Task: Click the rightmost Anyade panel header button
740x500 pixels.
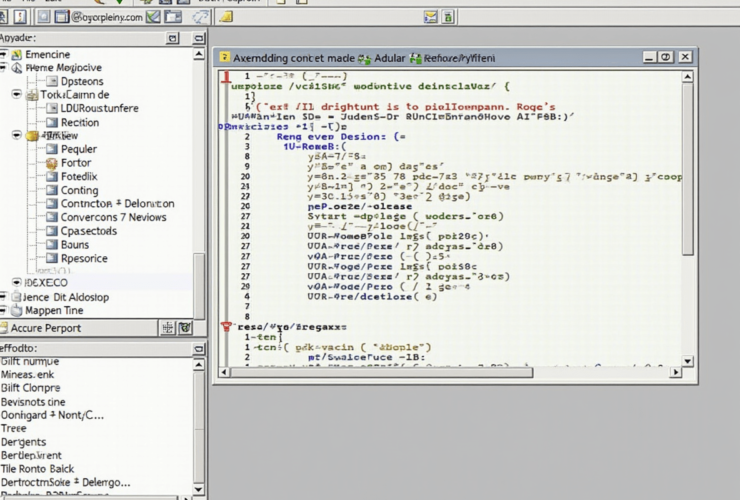Action: tap(199, 38)
